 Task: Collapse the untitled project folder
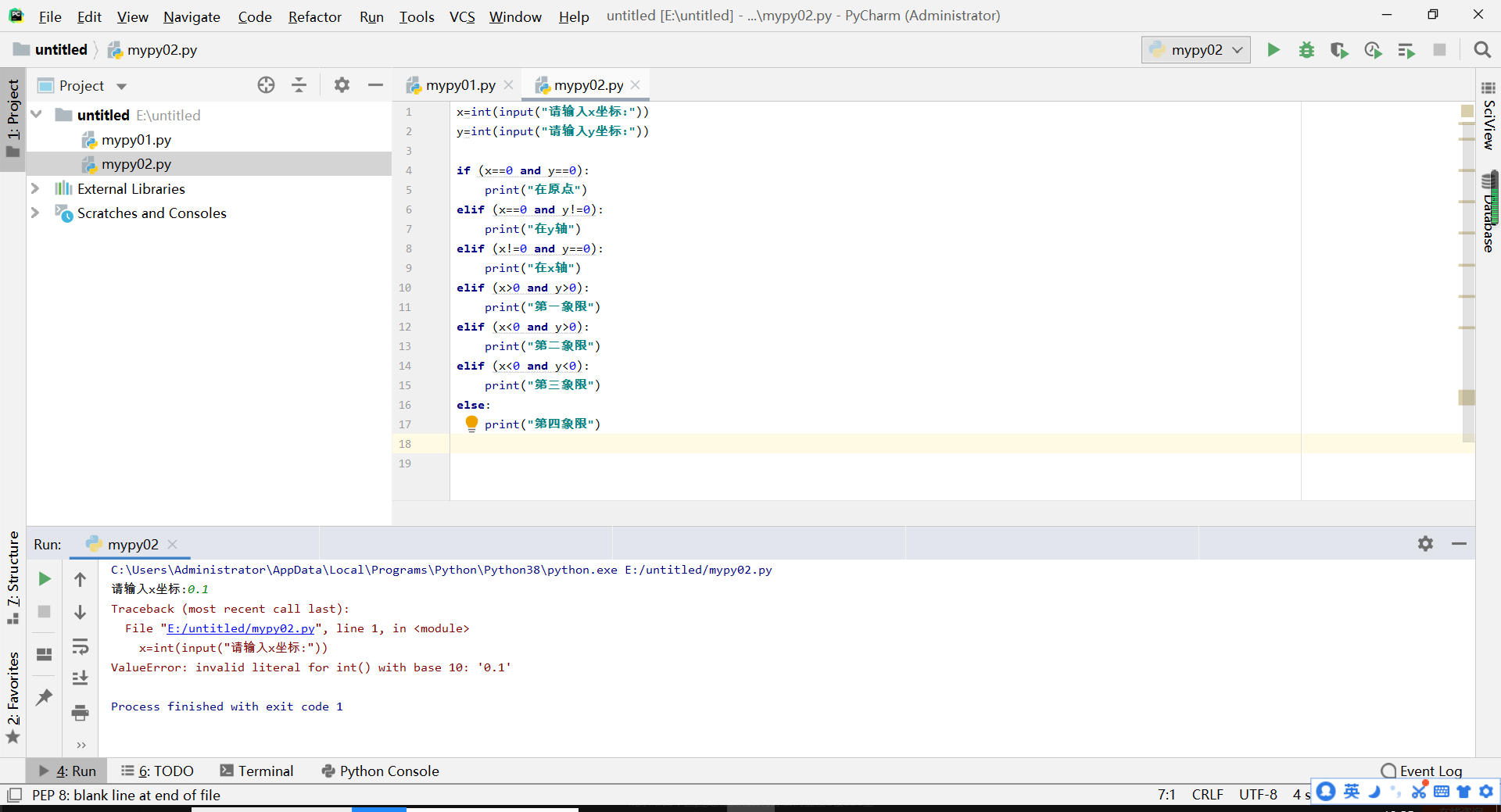click(x=36, y=115)
